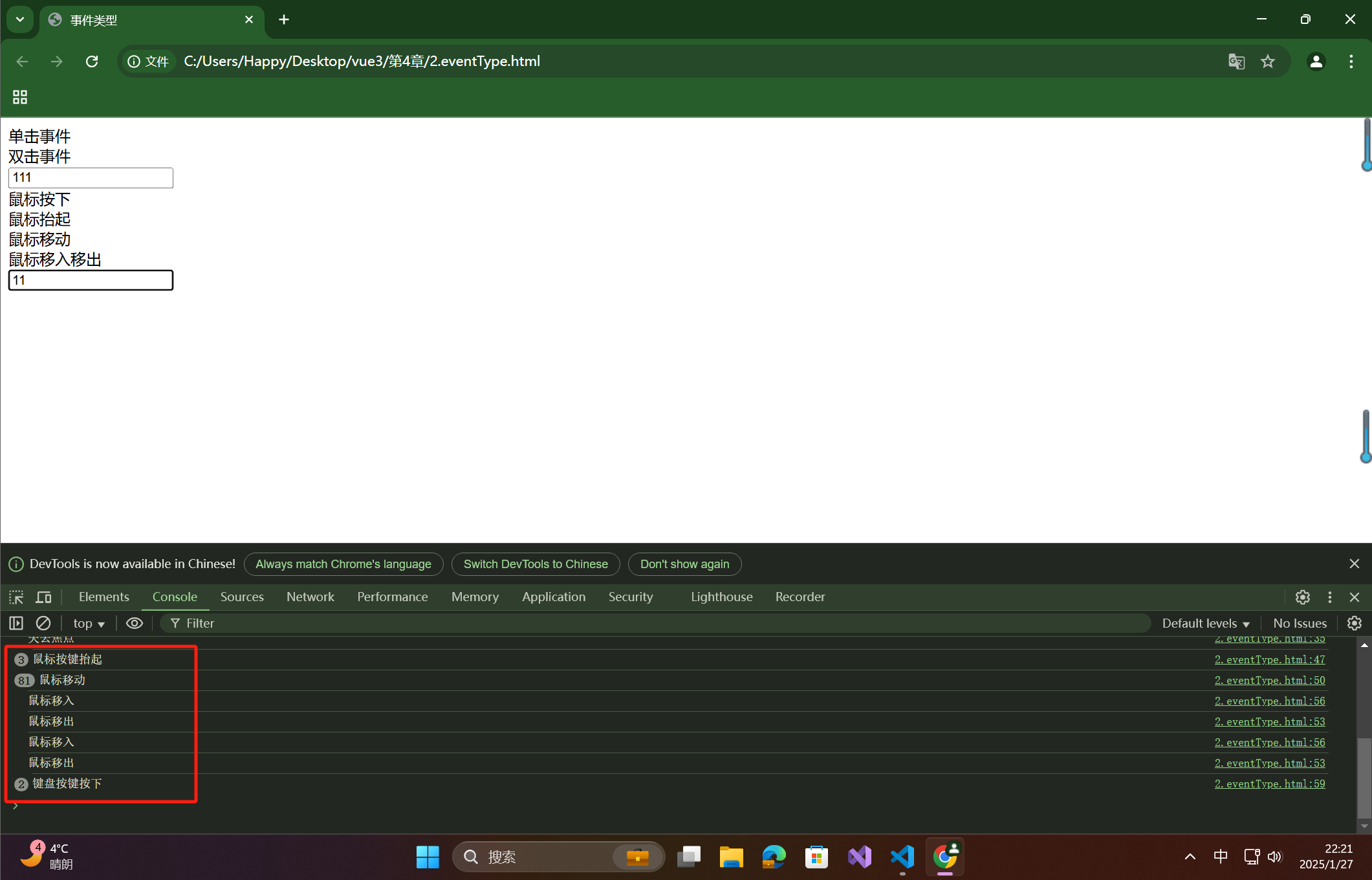Viewport: 1372px width, 880px height.
Task: Open console settings gear icon
Action: click(1354, 623)
